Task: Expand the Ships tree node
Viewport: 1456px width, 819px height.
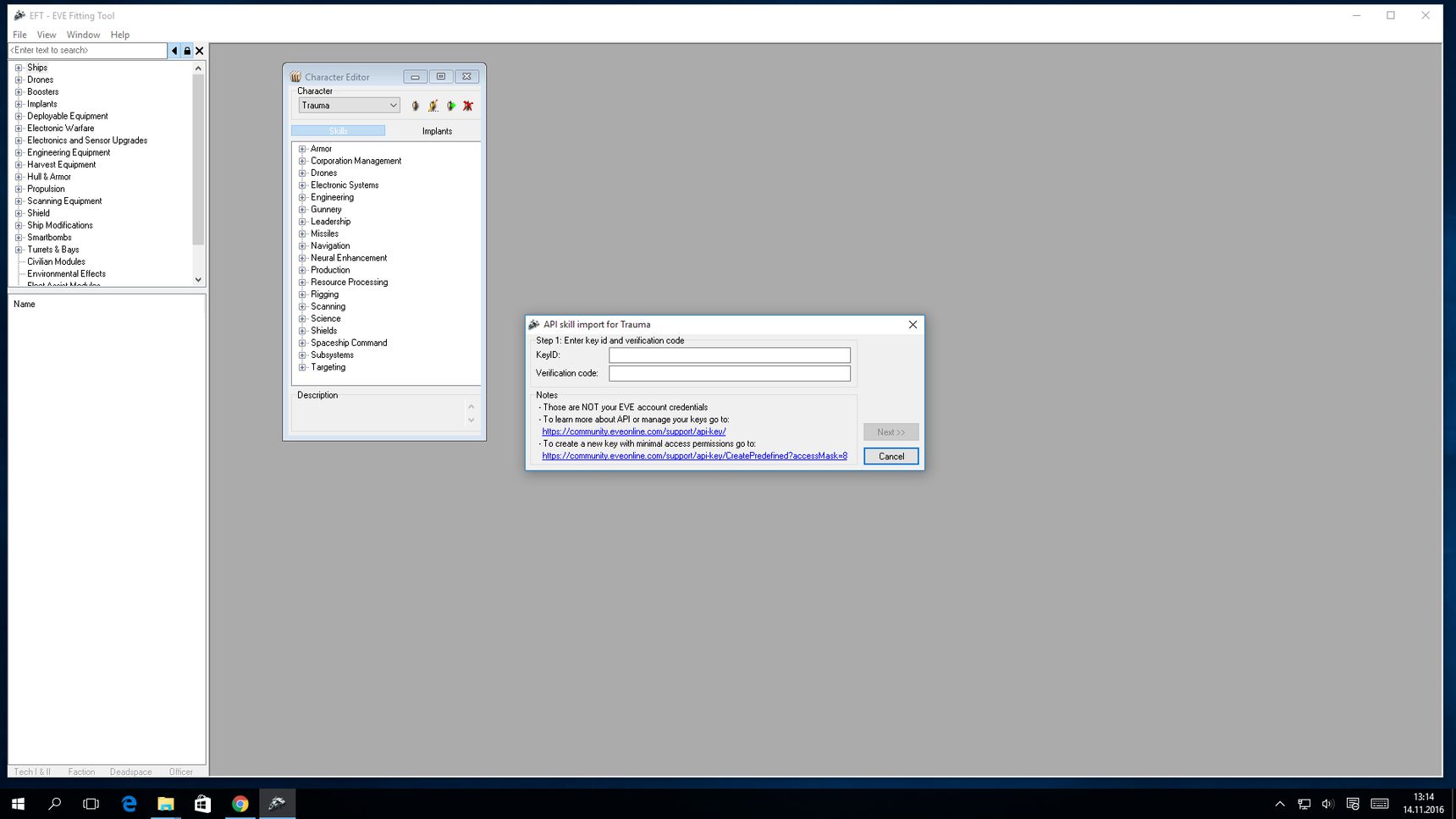Action: pos(19,68)
